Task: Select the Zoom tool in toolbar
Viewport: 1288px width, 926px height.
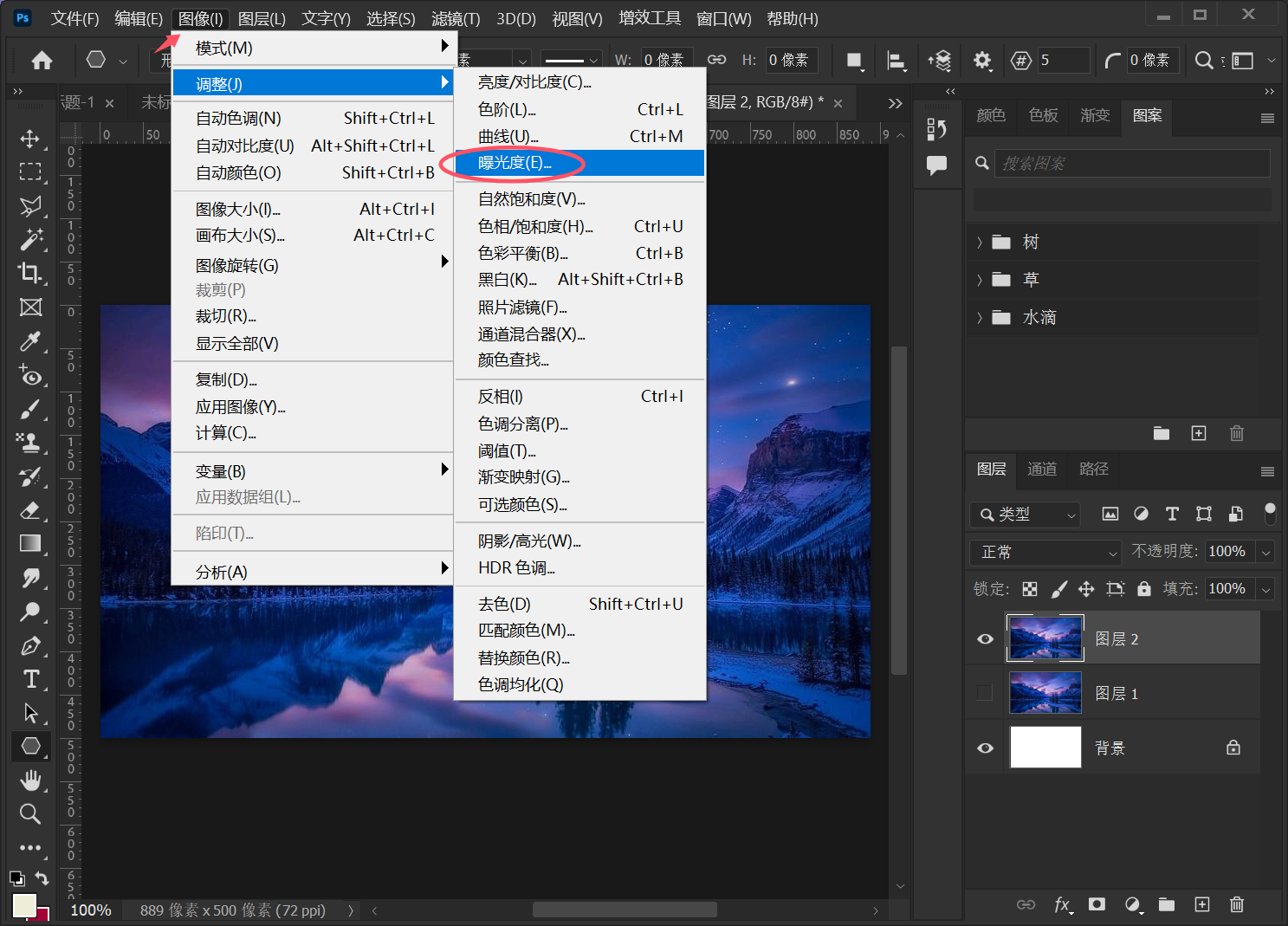Action: coord(30,813)
